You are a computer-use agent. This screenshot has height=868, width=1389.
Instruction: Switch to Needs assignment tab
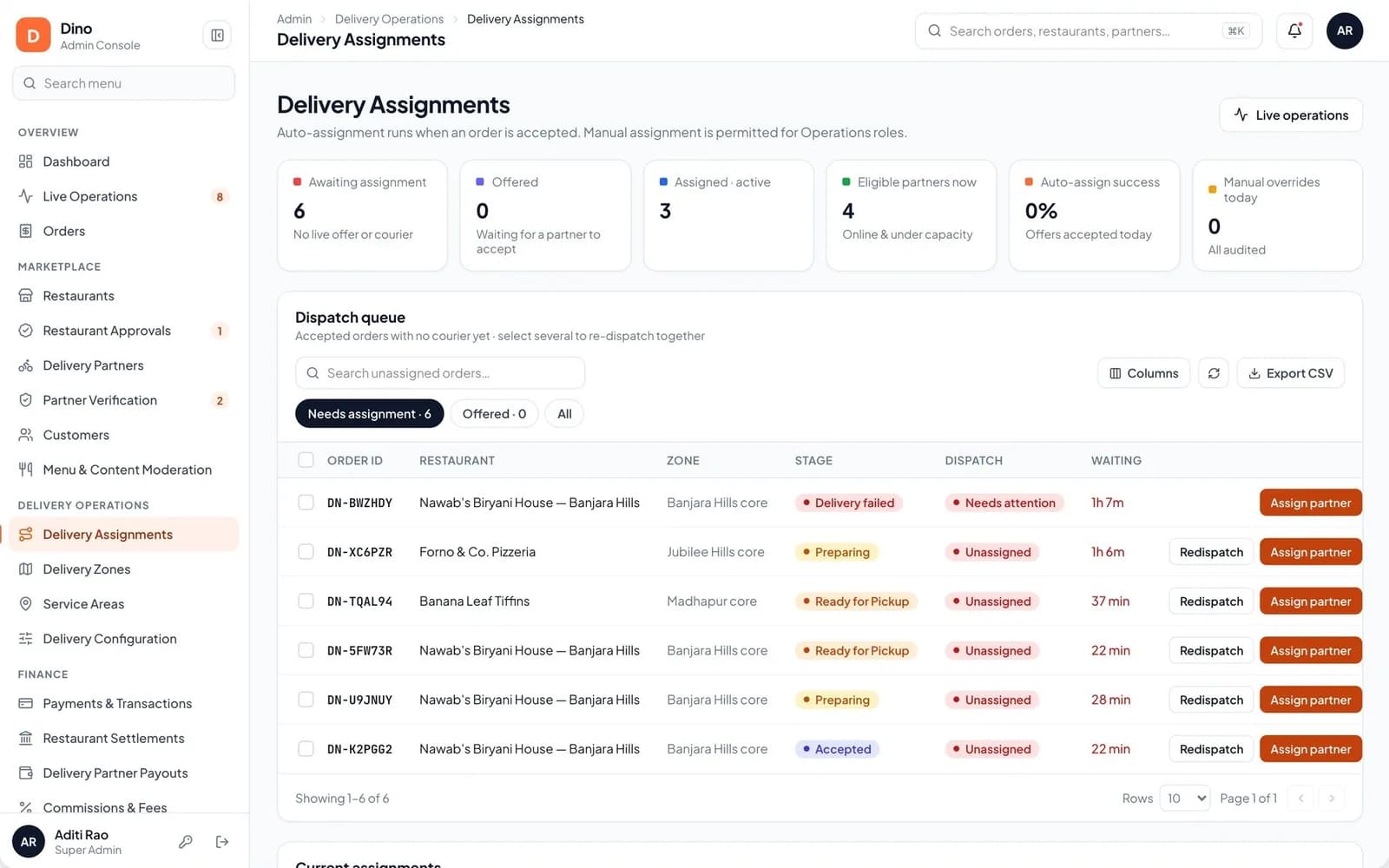(x=369, y=414)
